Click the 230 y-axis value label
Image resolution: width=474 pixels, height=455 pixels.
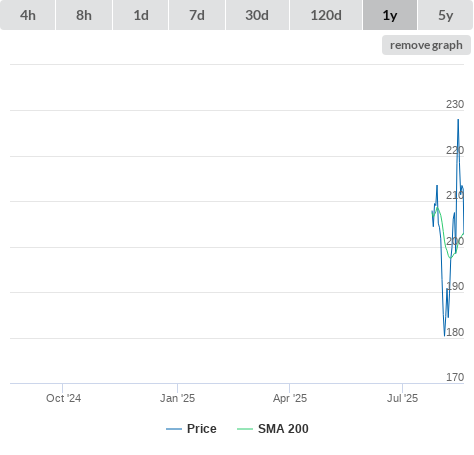455,104
